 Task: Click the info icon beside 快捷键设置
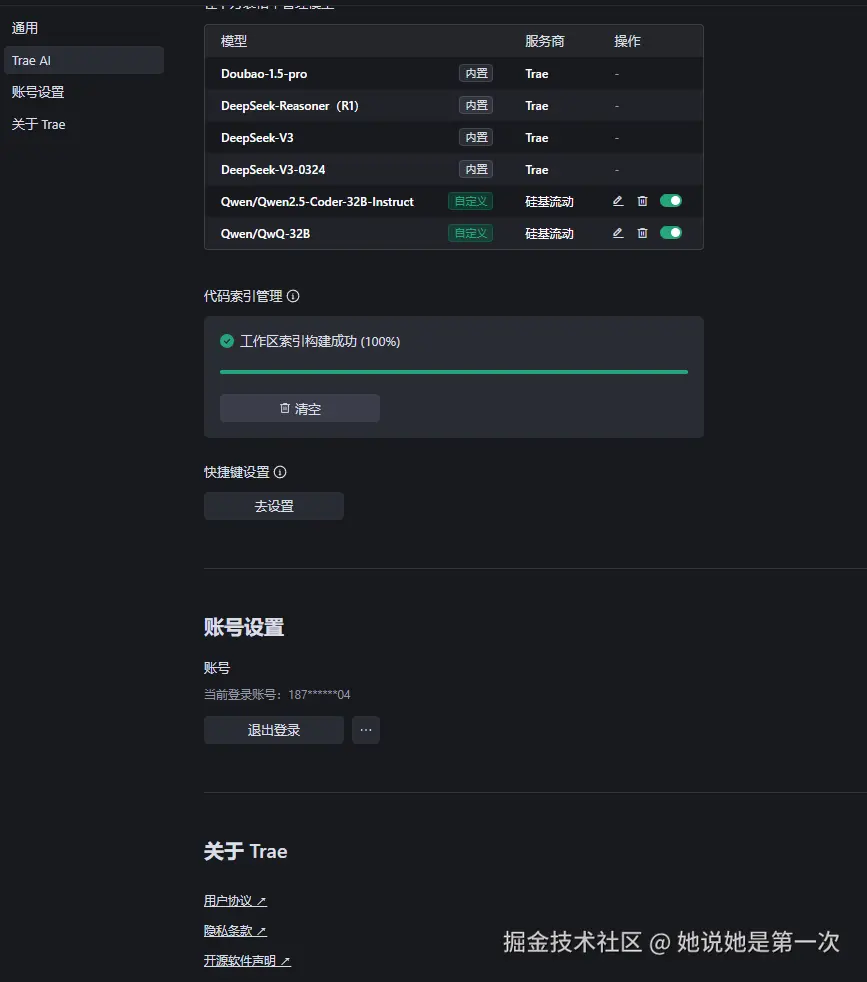(x=280, y=472)
